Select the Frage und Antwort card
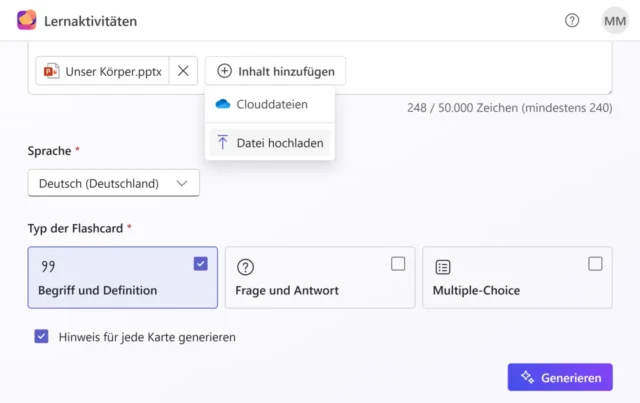640x403 pixels. click(x=320, y=278)
